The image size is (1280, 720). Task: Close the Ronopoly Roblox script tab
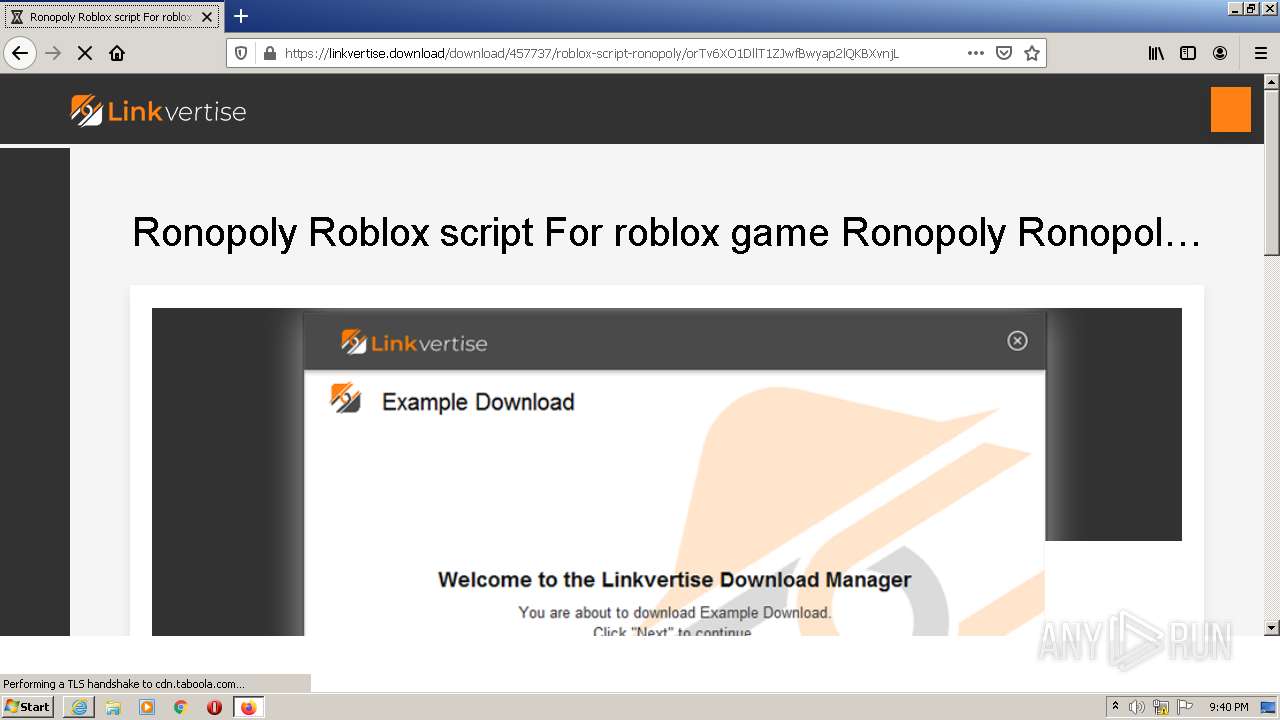click(207, 17)
